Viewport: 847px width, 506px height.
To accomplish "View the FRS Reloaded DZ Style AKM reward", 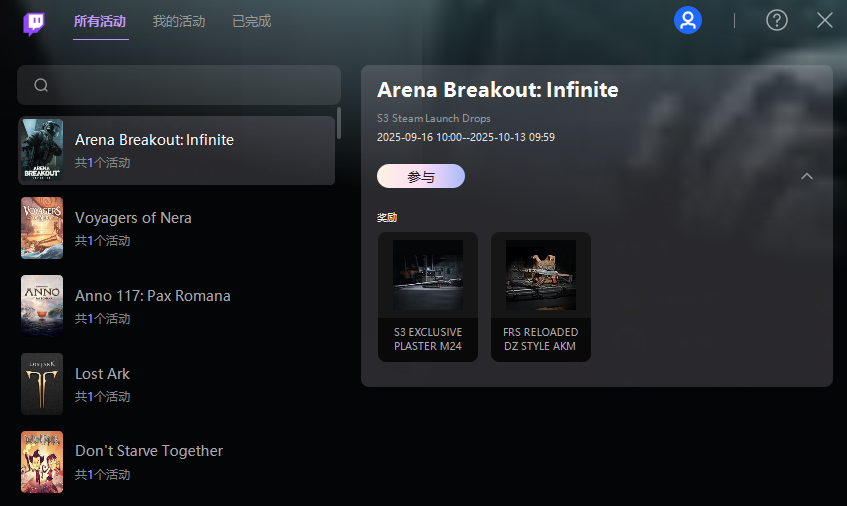I will pyautogui.click(x=541, y=297).
